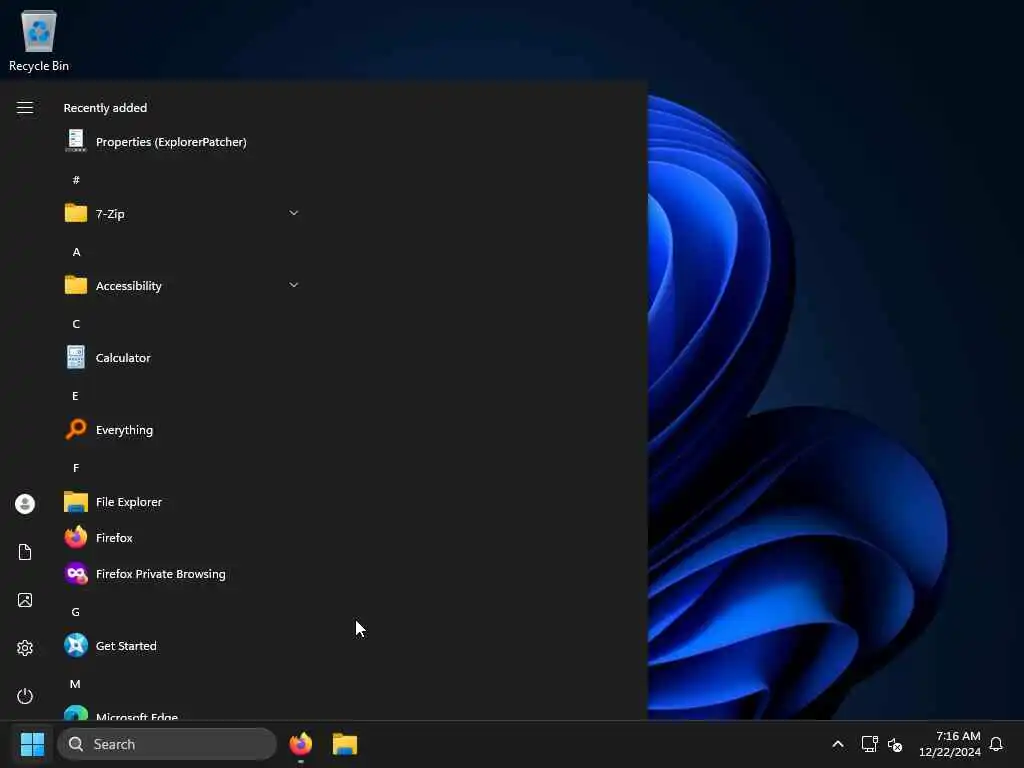Open File Explorer from the taskbar

click(x=345, y=744)
